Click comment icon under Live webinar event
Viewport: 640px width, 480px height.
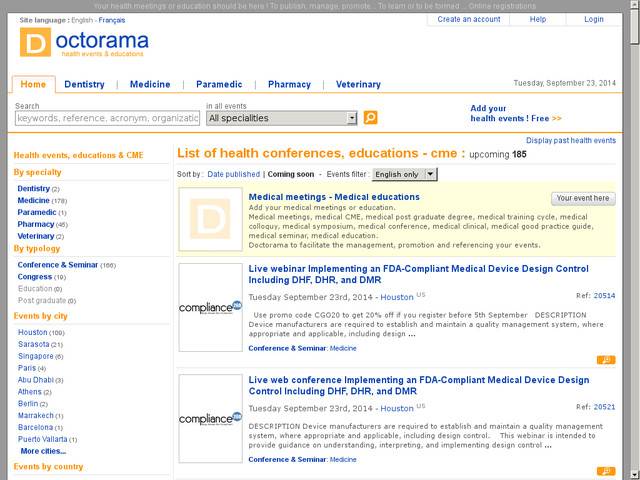(606, 360)
